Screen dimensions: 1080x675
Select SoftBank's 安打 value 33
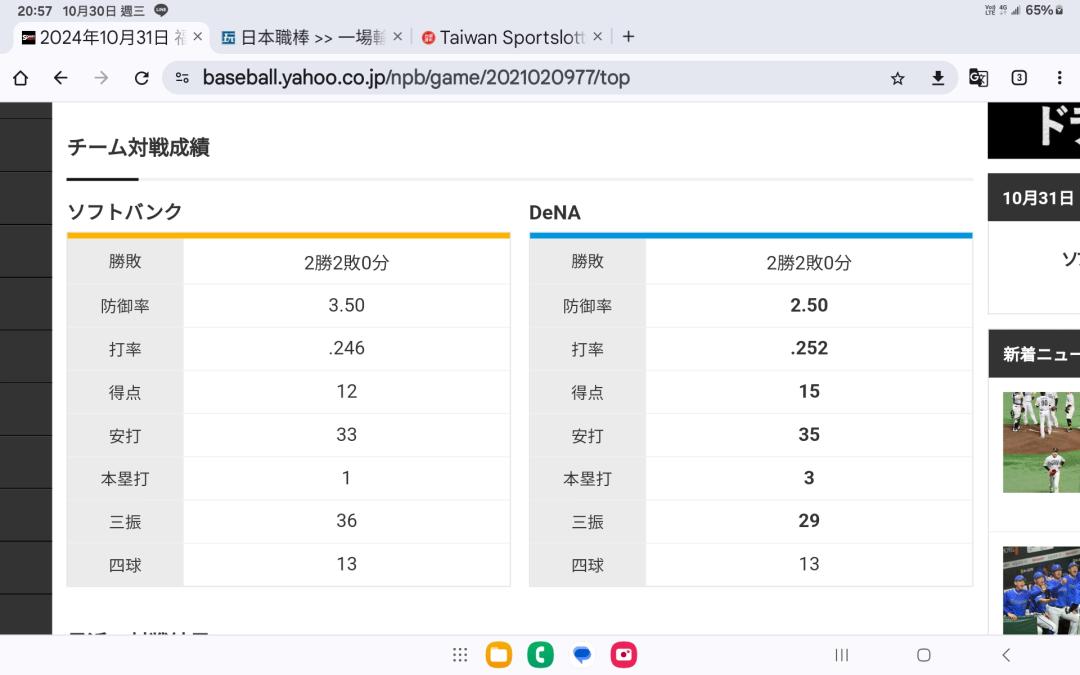(346, 435)
